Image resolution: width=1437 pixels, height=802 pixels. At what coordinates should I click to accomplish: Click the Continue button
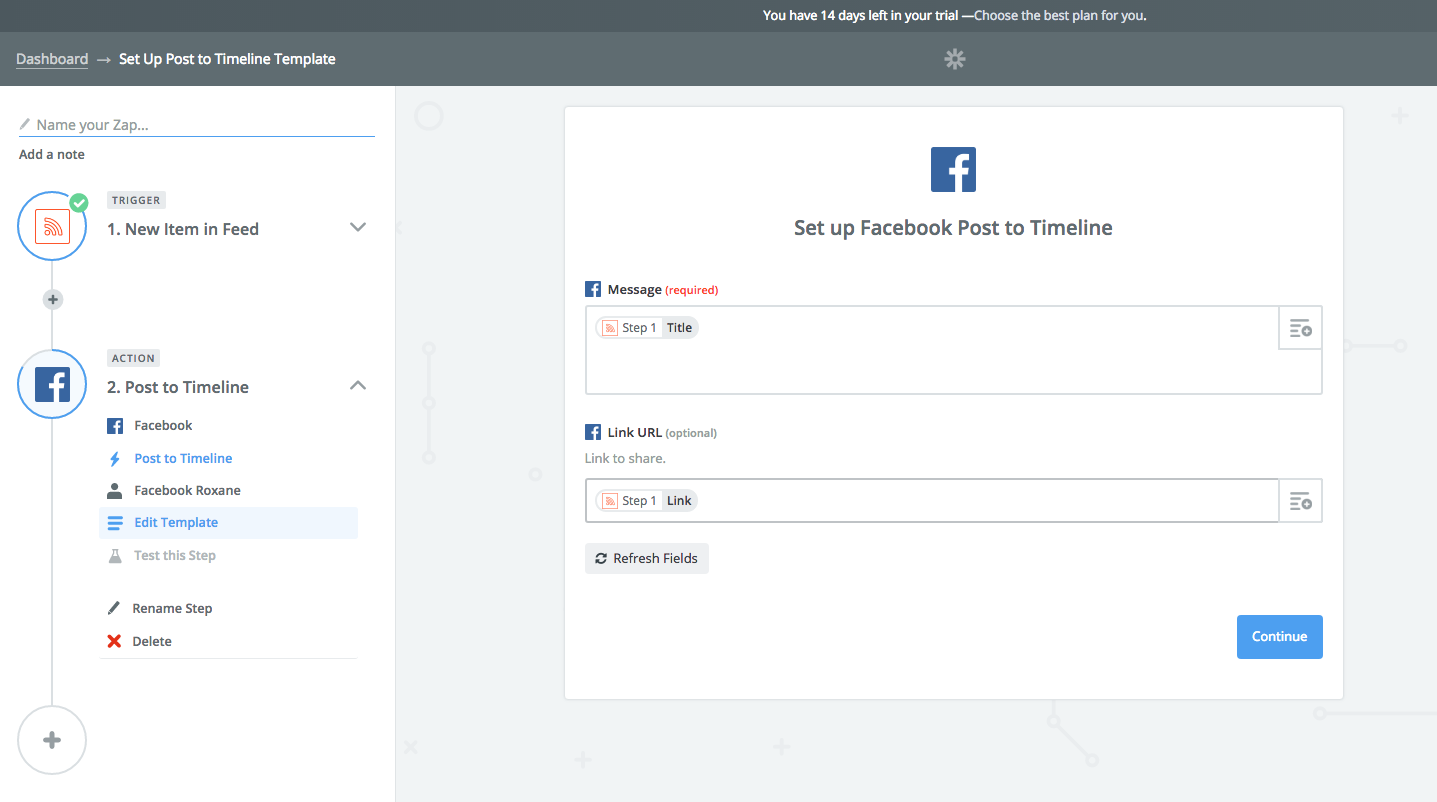[x=1279, y=637]
